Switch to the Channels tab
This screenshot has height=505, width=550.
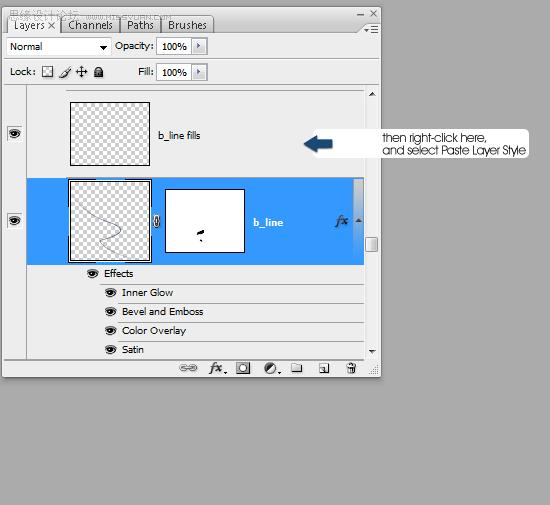90,25
